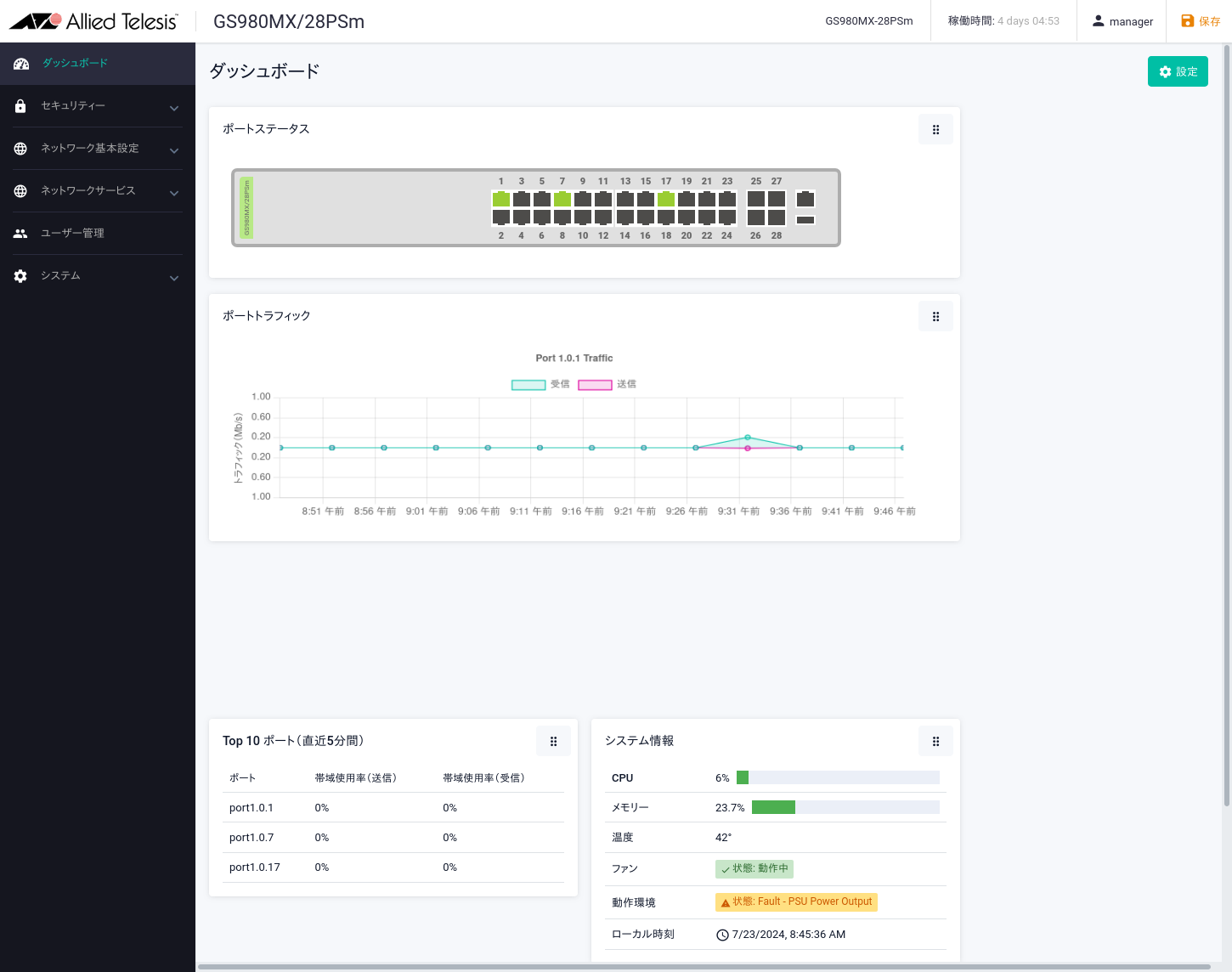Open the manager user account menu
1232x972 pixels.
click(1122, 21)
